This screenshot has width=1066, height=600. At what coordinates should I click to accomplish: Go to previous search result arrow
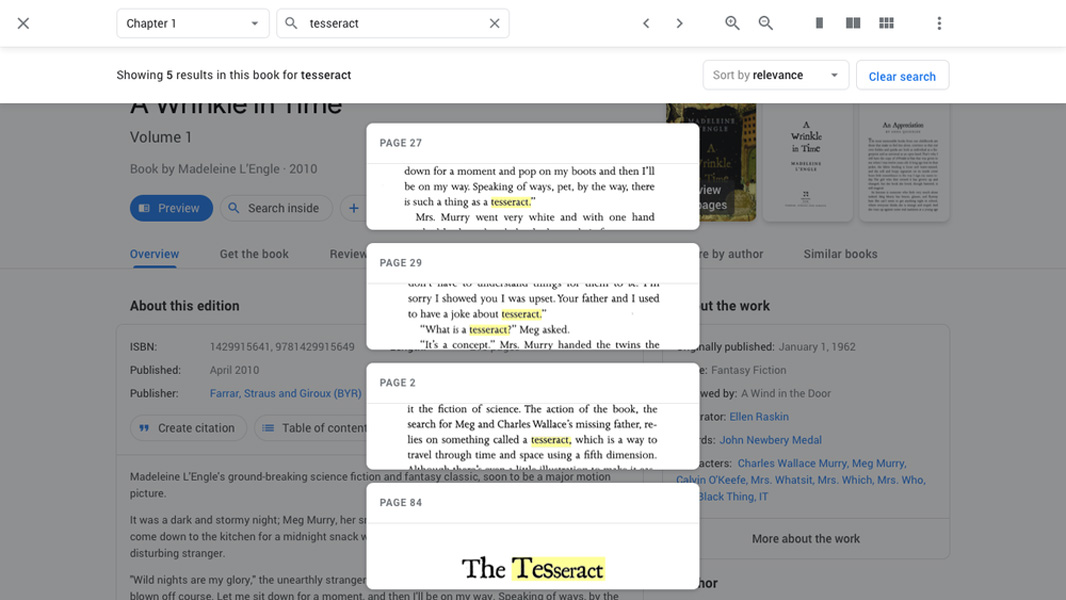646,23
